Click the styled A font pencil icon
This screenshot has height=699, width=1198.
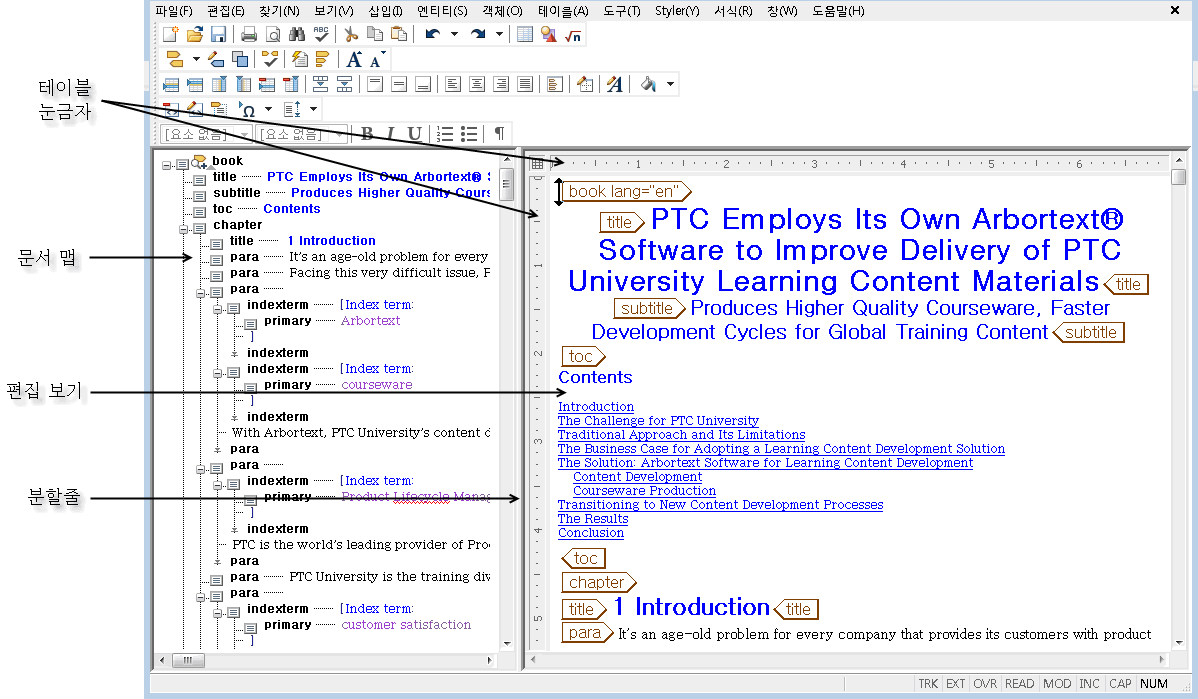coord(614,84)
